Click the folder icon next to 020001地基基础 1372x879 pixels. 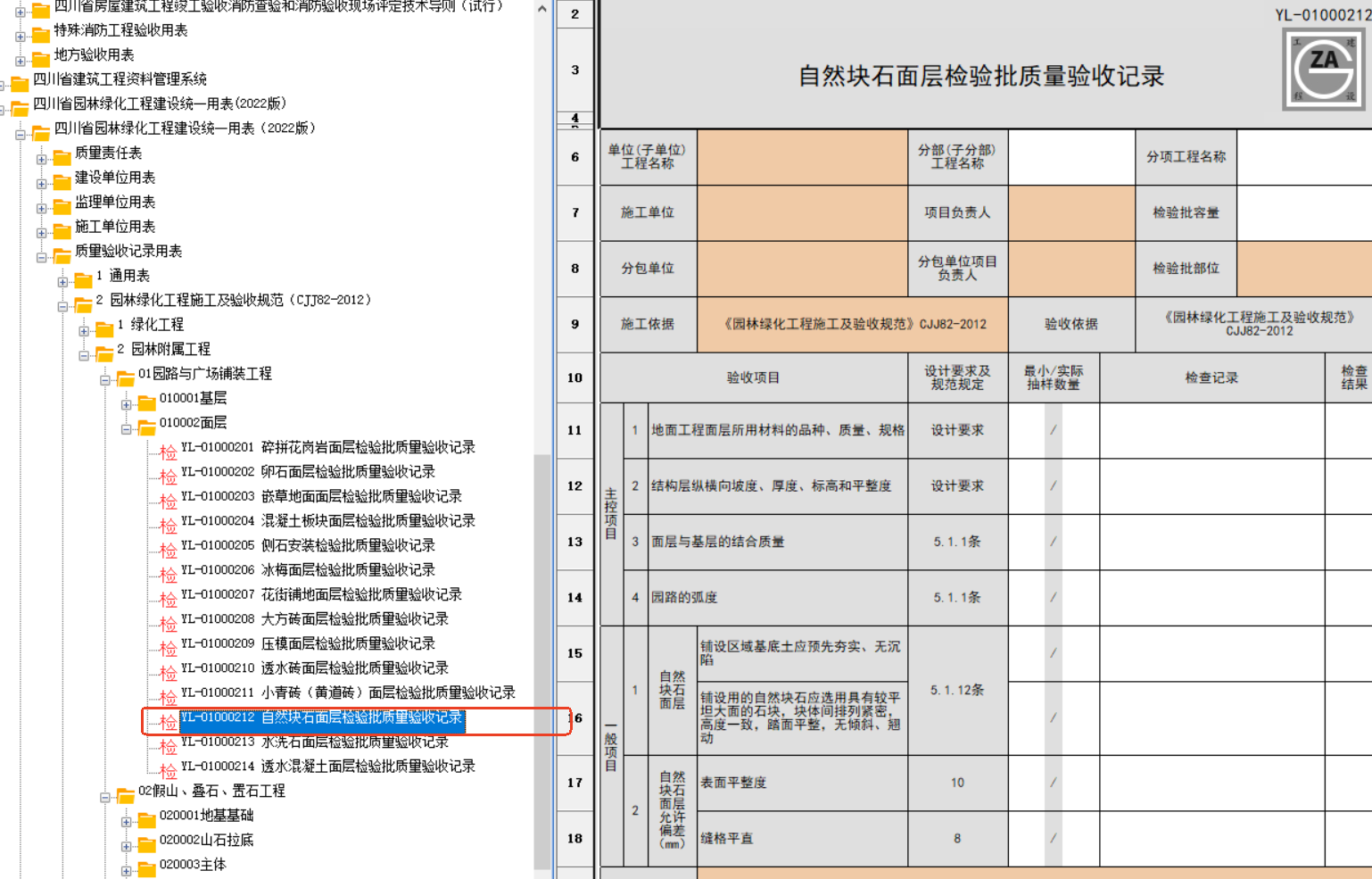(146, 820)
